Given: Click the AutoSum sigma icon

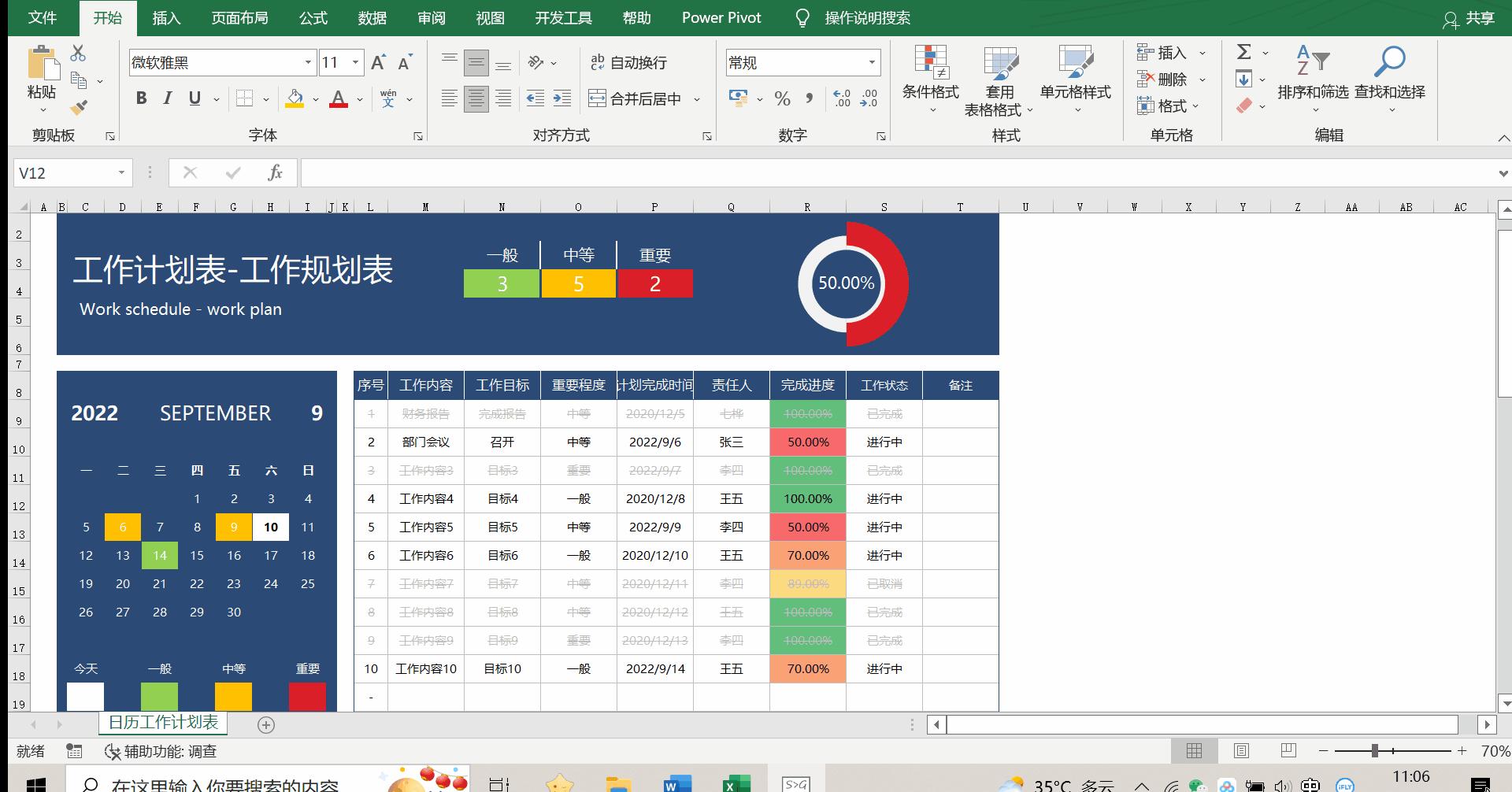Looking at the screenshot, I should click(1243, 53).
